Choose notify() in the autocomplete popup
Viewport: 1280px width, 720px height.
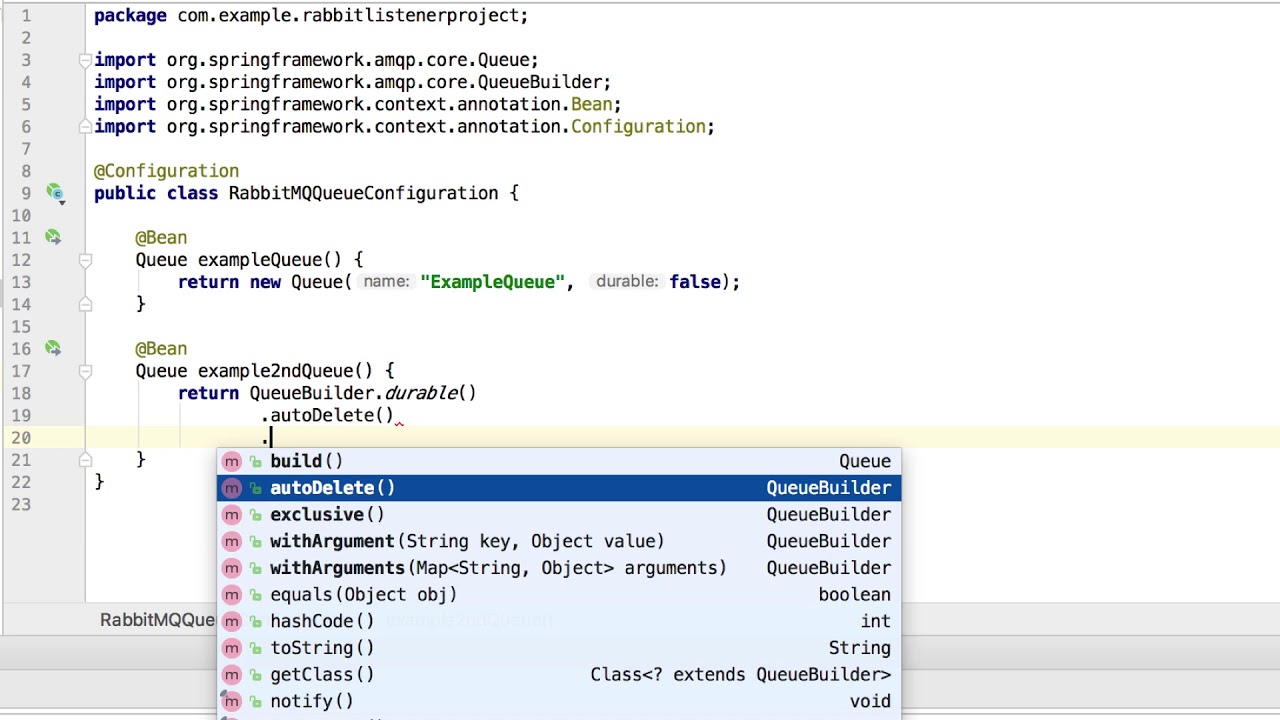(x=311, y=702)
